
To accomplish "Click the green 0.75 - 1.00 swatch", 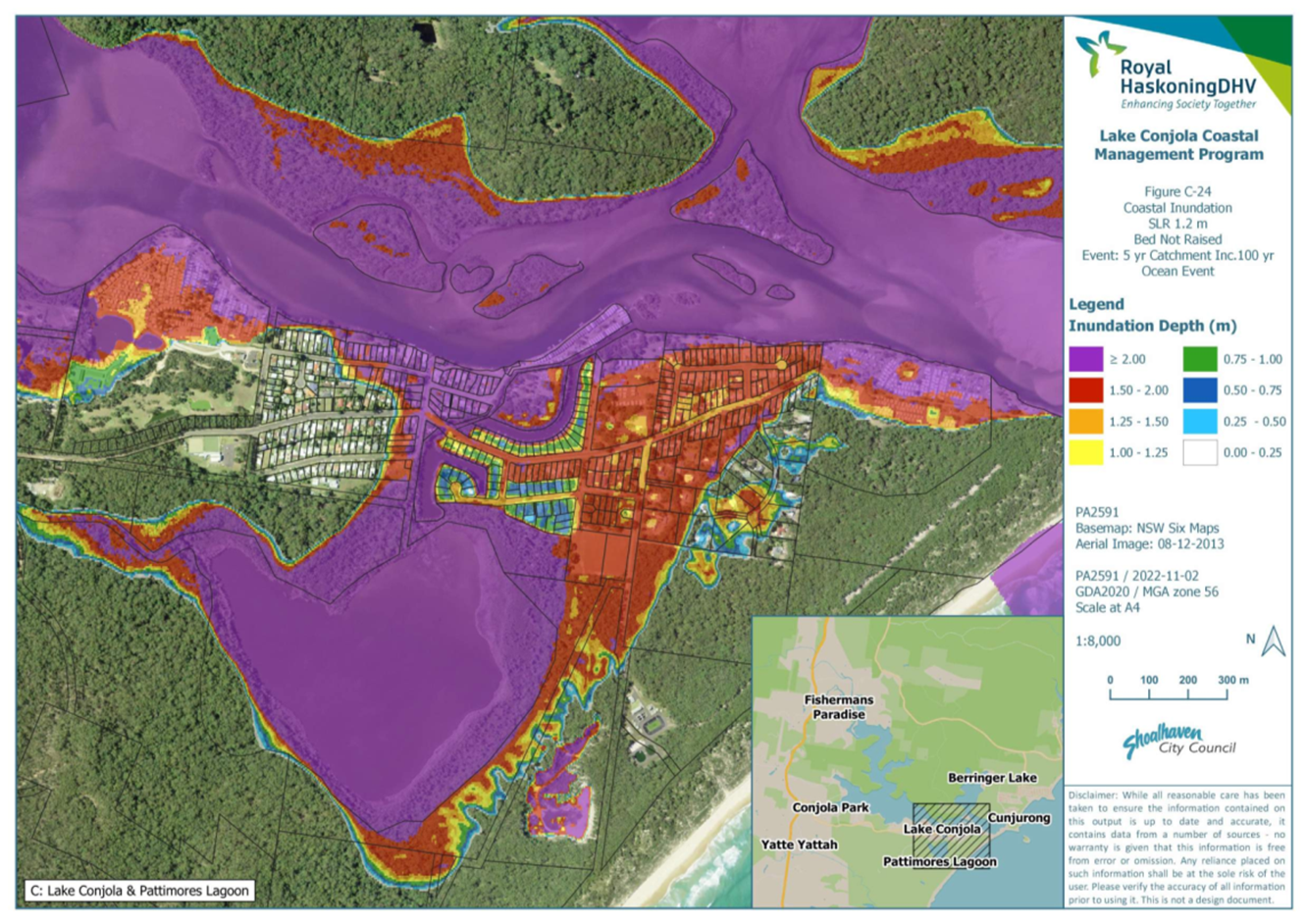I will 1199,360.
